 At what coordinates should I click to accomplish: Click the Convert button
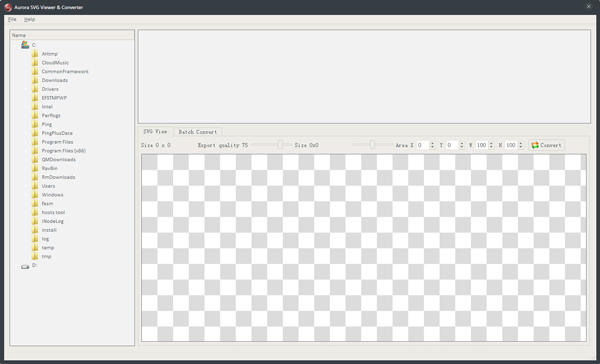click(546, 145)
